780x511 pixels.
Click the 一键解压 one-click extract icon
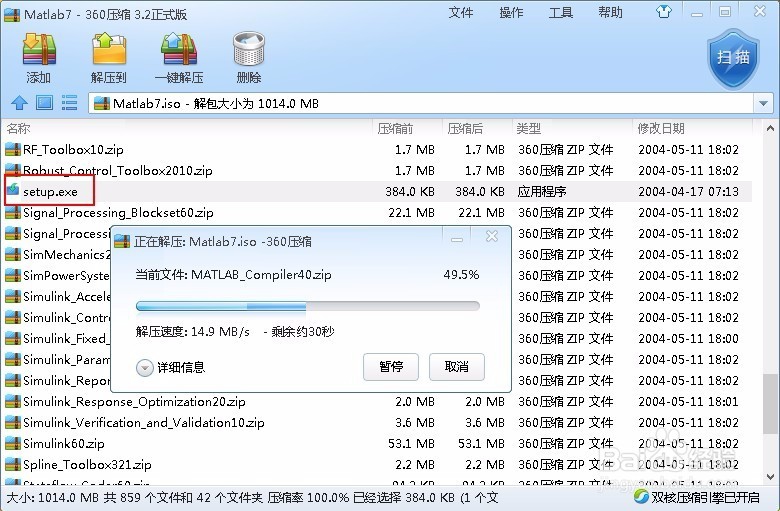(179, 50)
